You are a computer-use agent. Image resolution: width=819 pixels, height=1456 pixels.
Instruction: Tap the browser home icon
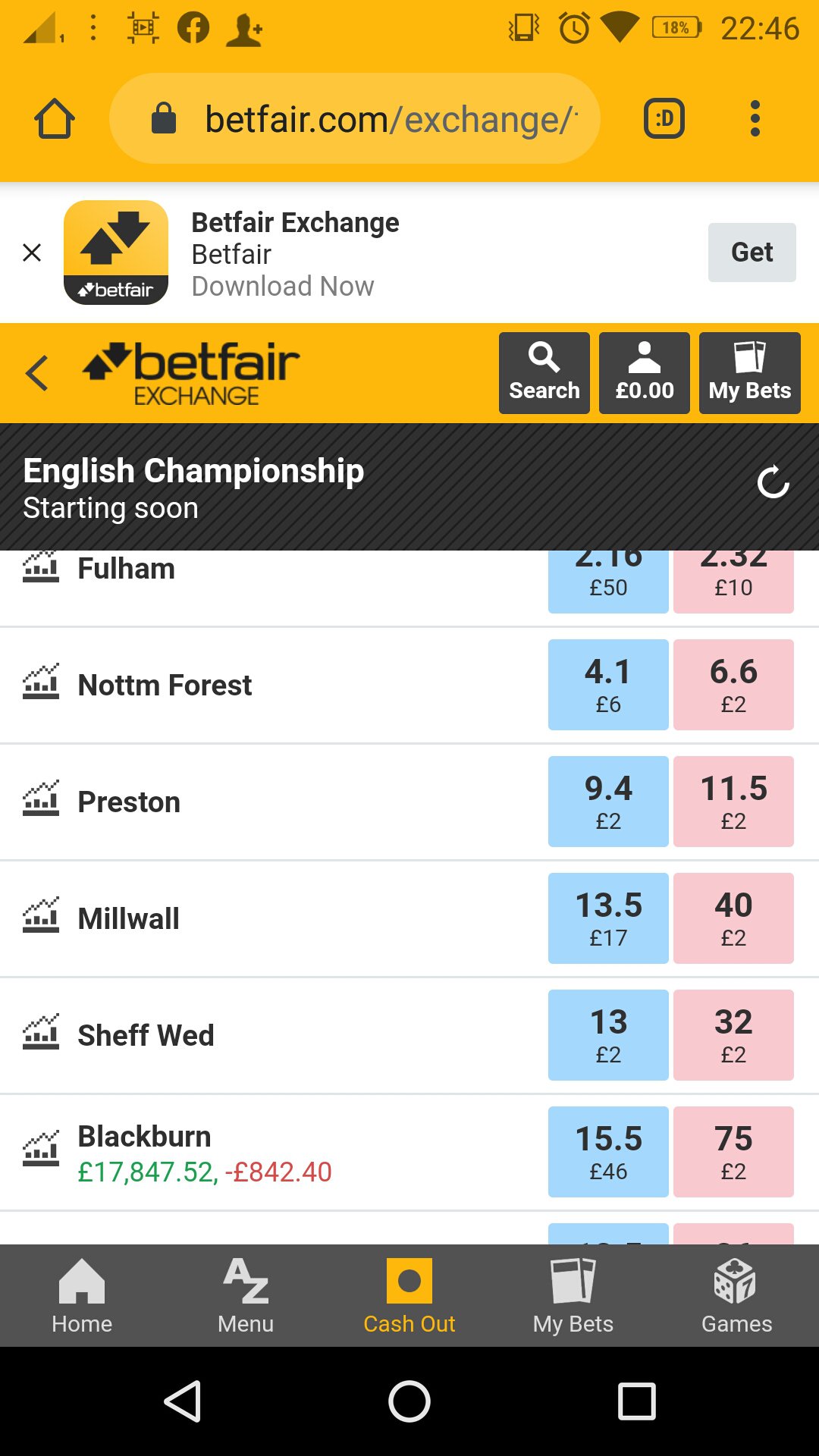click(x=55, y=119)
